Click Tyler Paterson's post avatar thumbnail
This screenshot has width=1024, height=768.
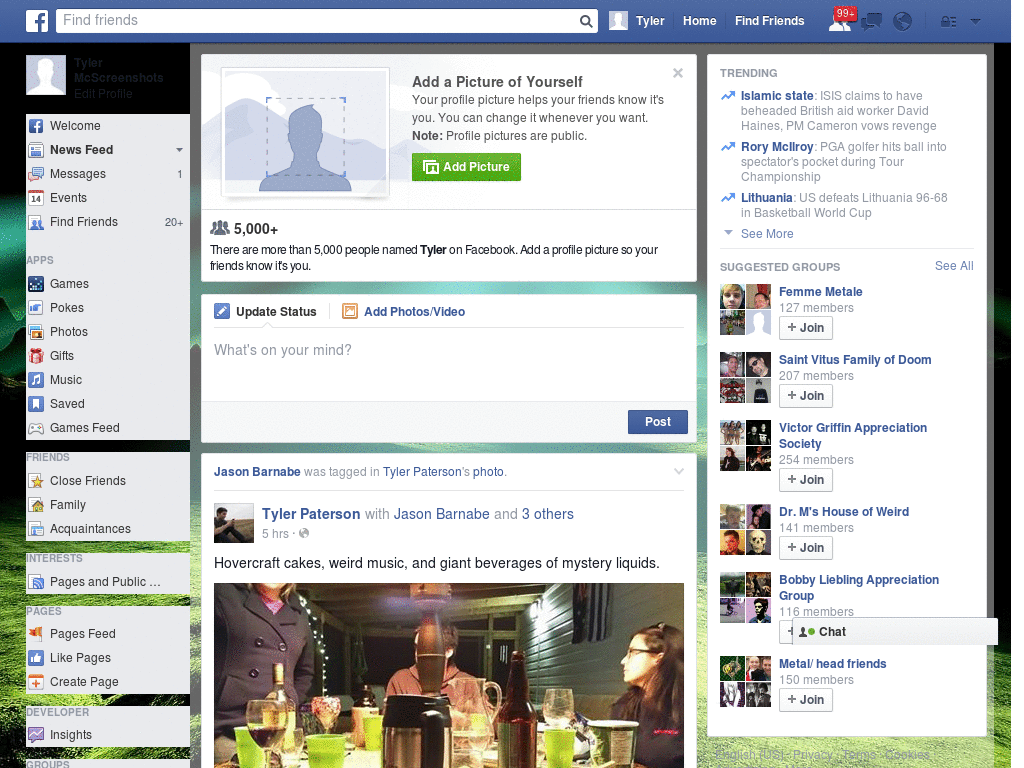(x=234, y=523)
